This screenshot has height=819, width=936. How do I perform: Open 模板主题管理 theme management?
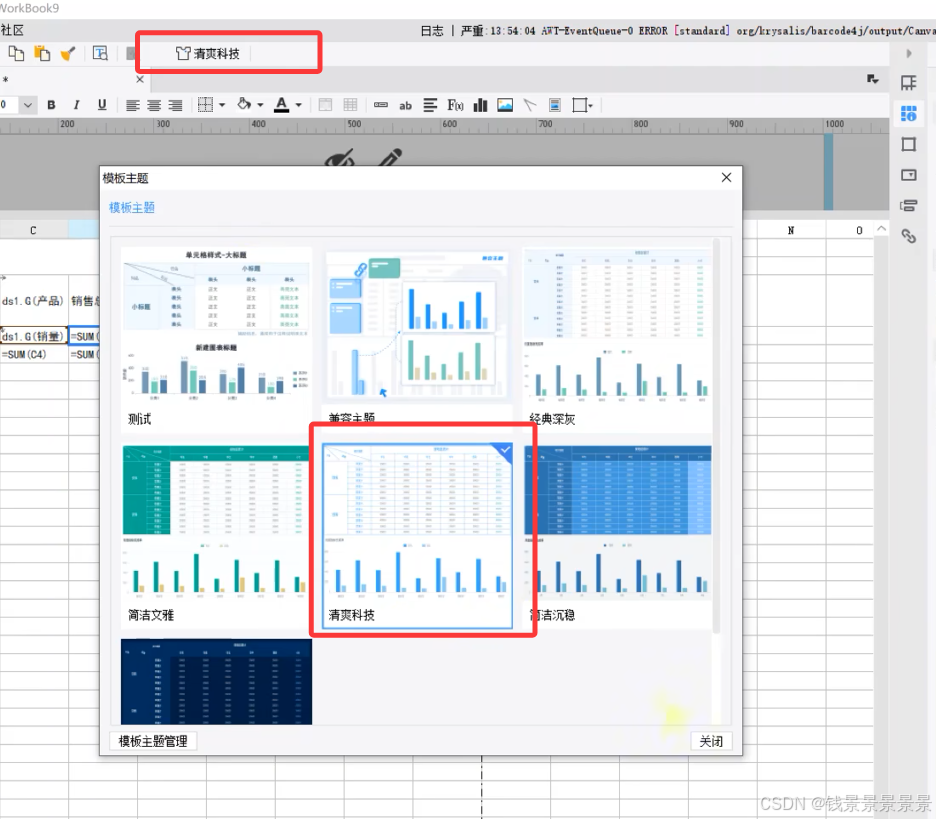(x=153, y=741)
